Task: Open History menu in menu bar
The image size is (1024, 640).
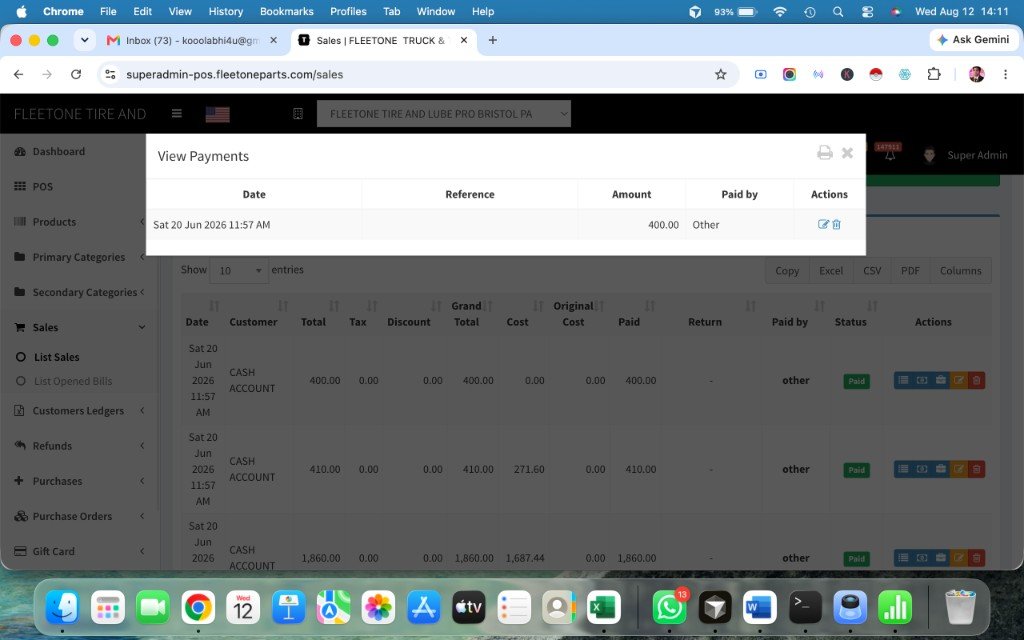Action: 225,11
